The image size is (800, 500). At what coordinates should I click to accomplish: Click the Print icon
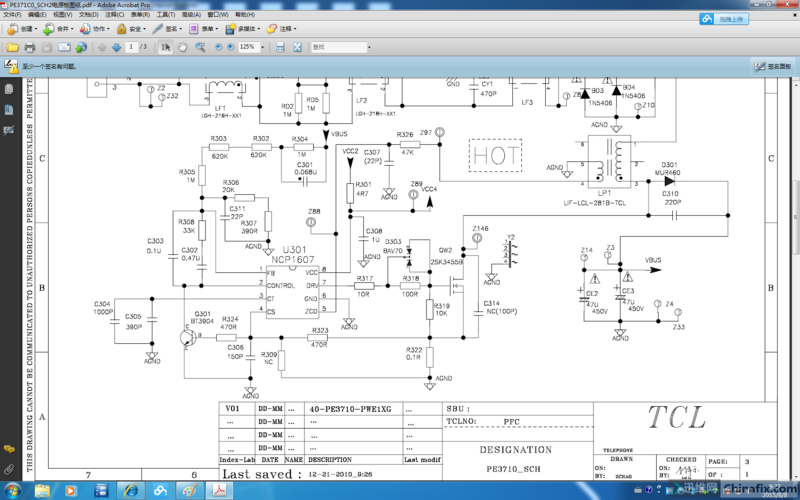click(x=30, y=47)
